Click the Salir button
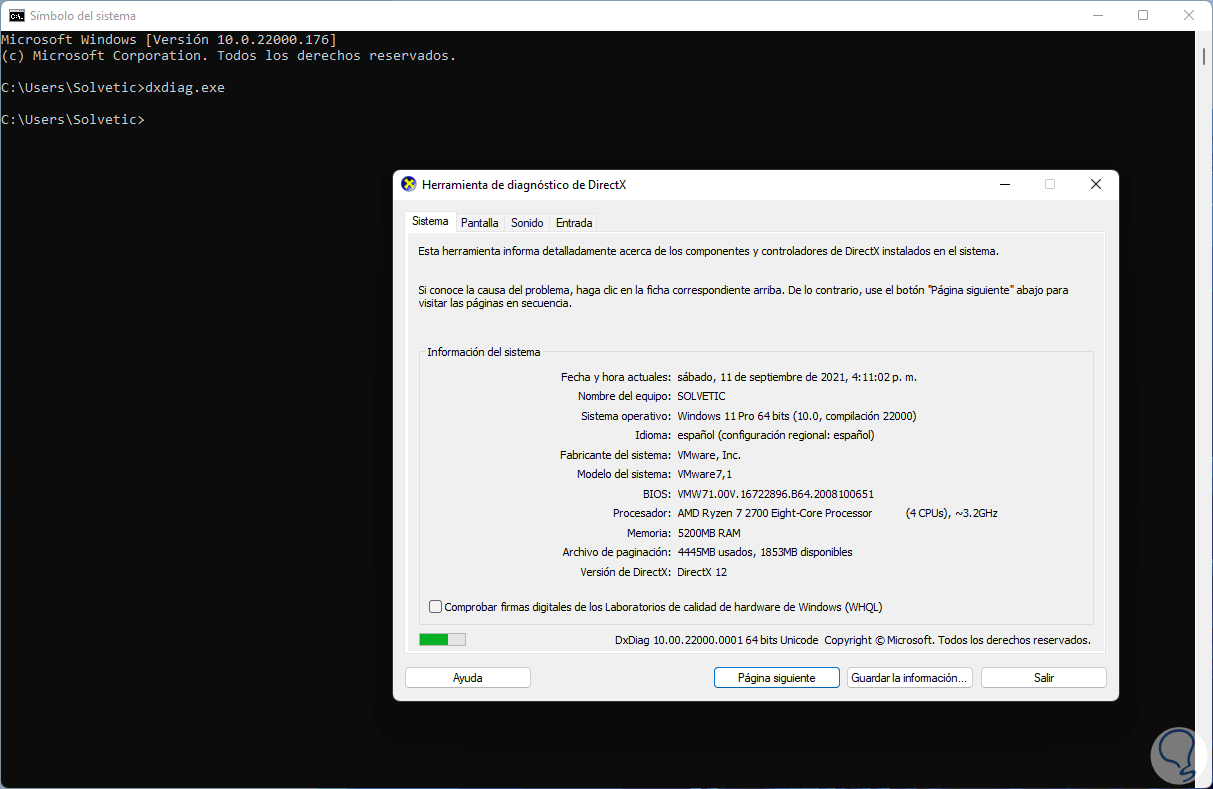The height and width of the screenshot is (789, 1213). click(x=1043, y=677)
